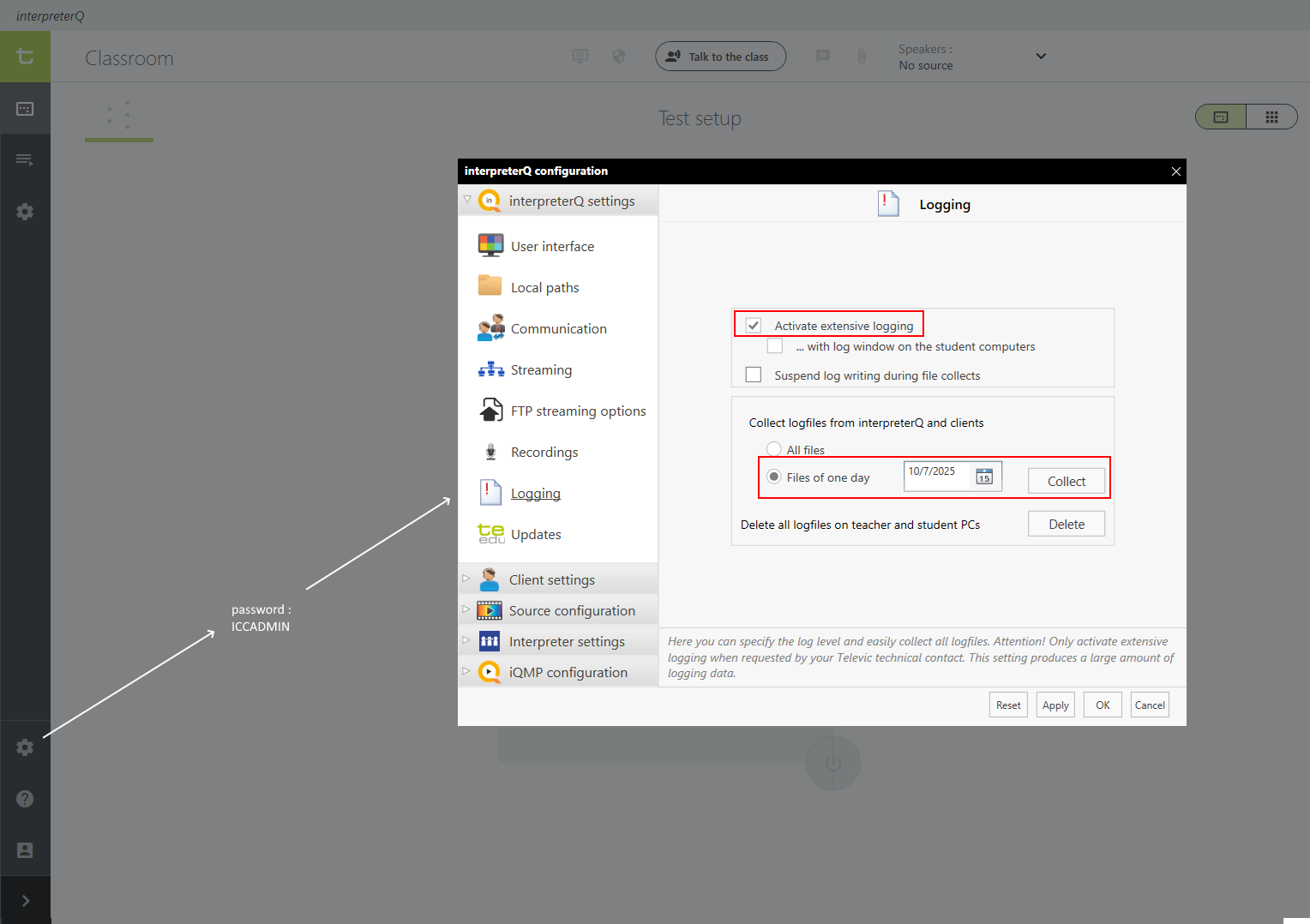
Task: Select Files of one day radio option
Action: [774, 477]
